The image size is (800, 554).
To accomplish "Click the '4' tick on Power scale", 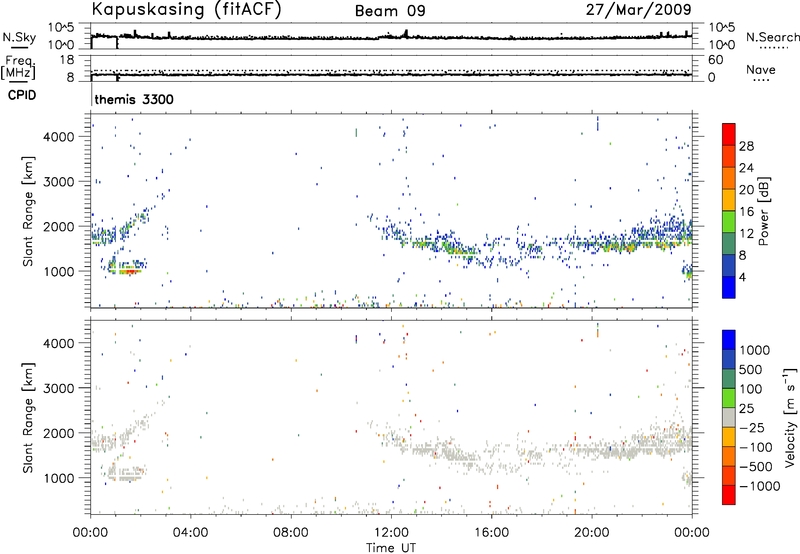I will [743, 277].
